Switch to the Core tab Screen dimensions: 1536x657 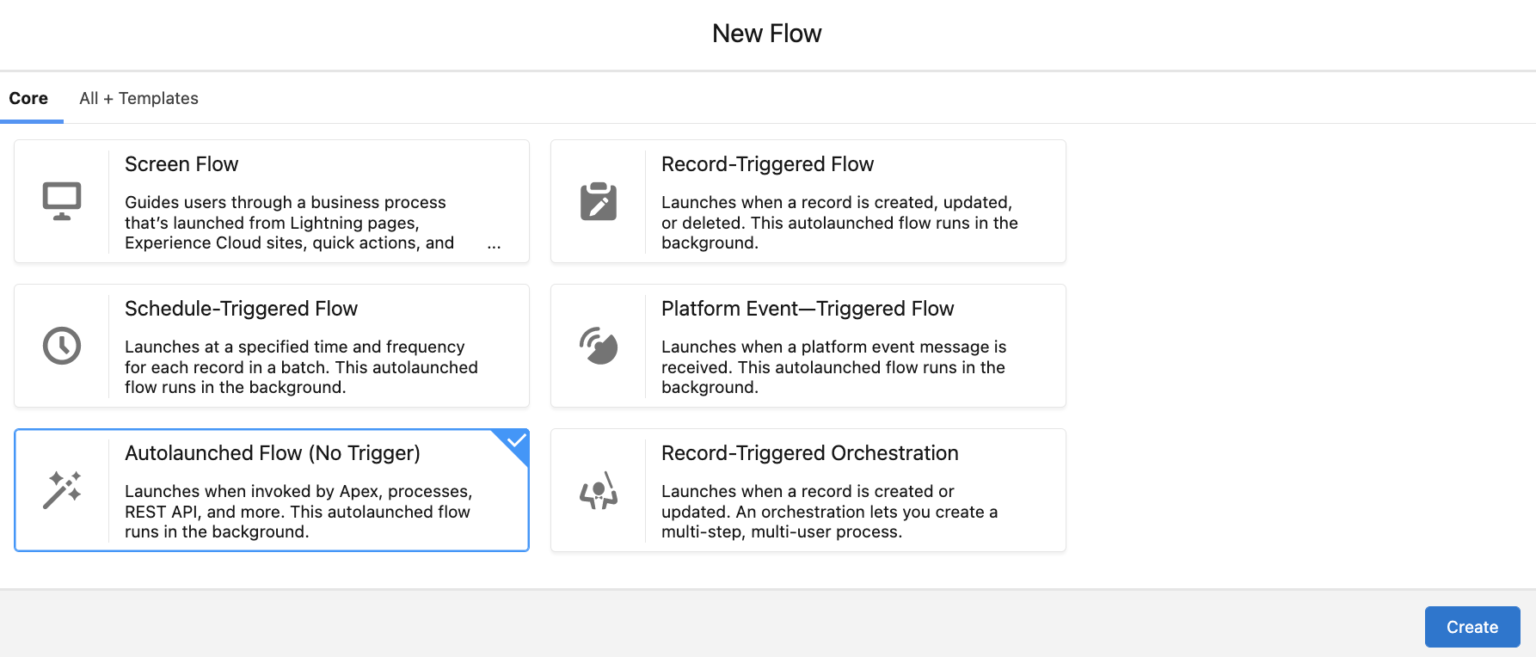[29, 98]
